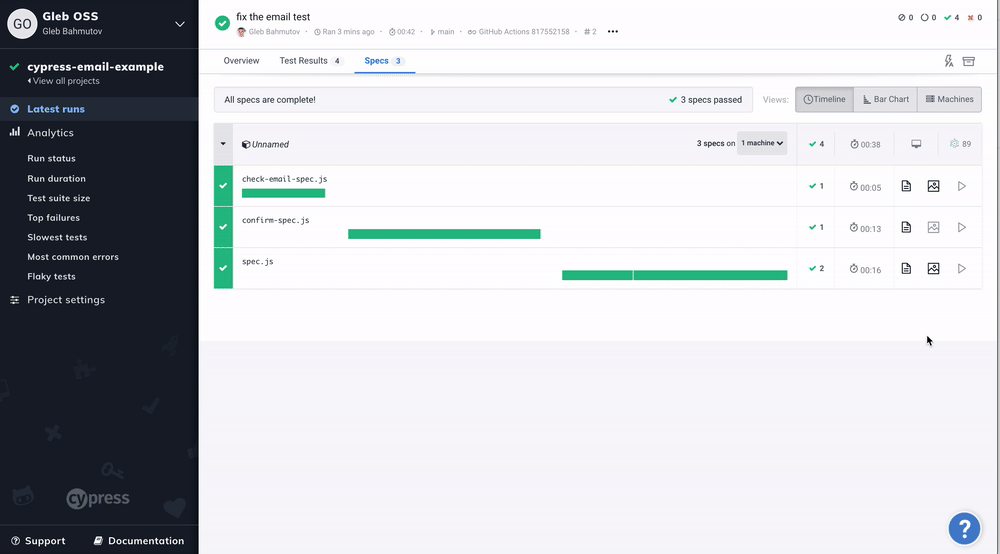
Task: Click confirm-spec.js timeline bar
Action: 444,234
